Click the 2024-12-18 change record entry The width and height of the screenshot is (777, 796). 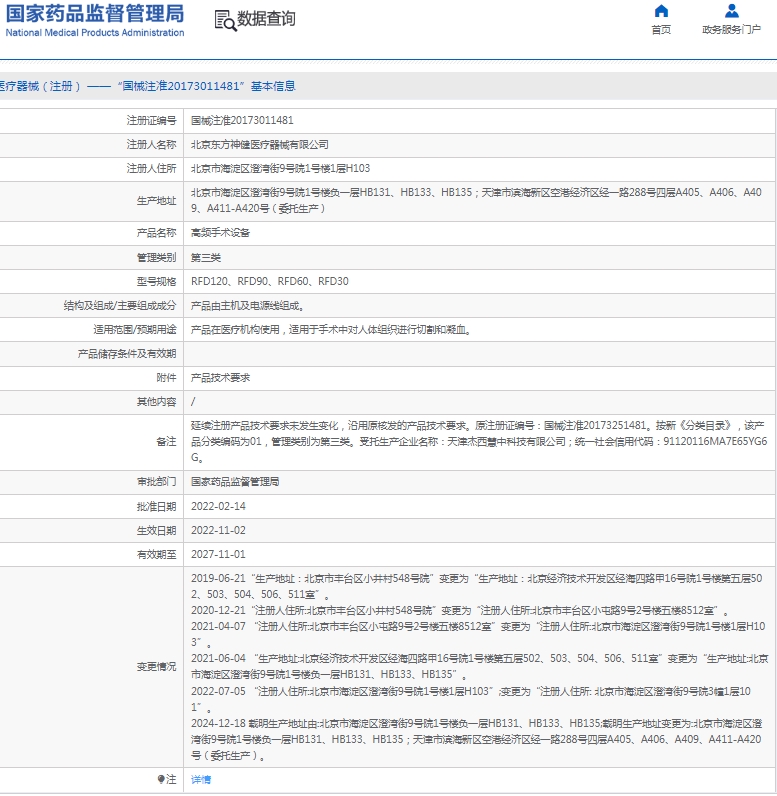476,739
